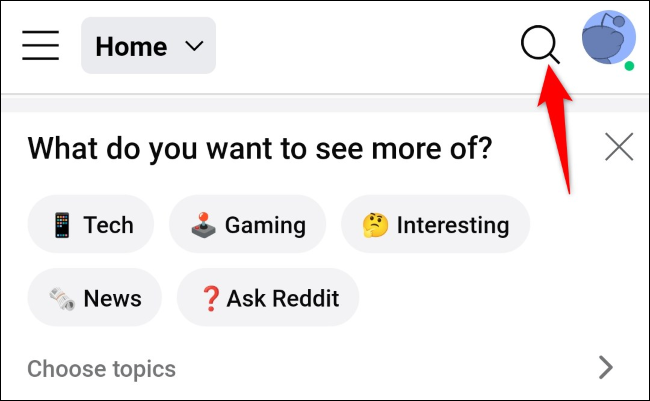650x401 pixels.
Task: Dismiss the topics prompt with X
Action: [x=619, y=147]
